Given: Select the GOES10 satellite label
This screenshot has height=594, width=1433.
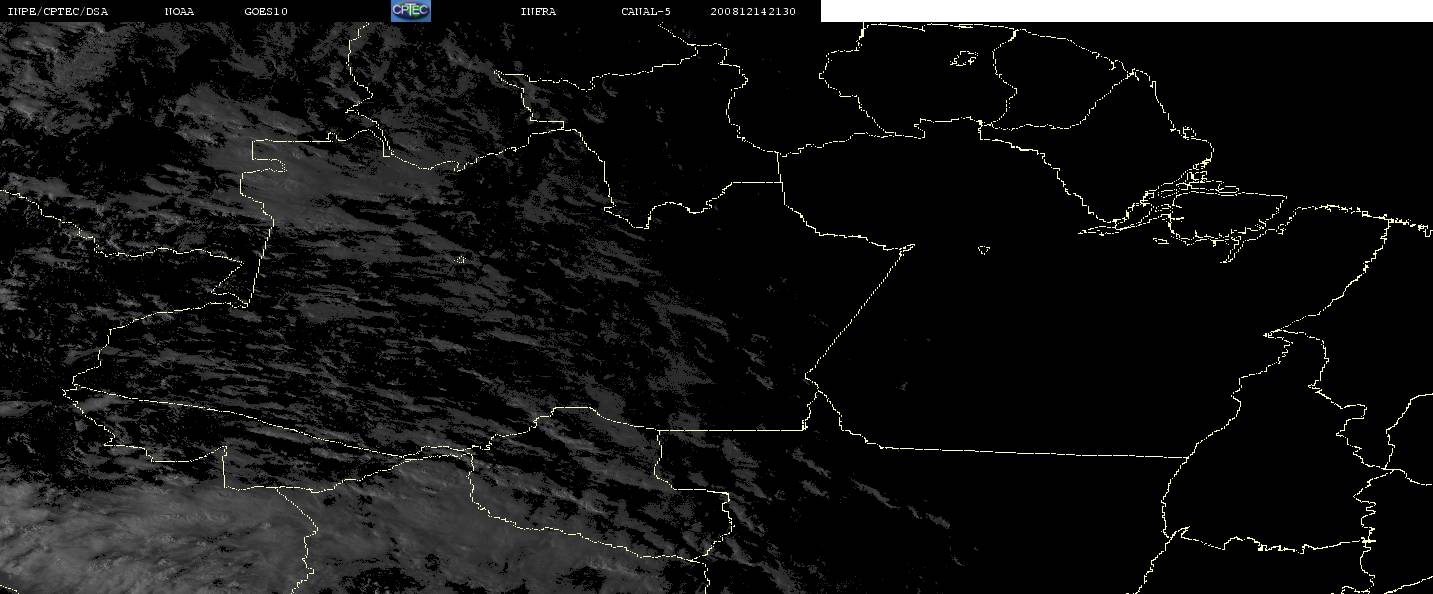Looking at the screenshot, I should coord(266,12).
